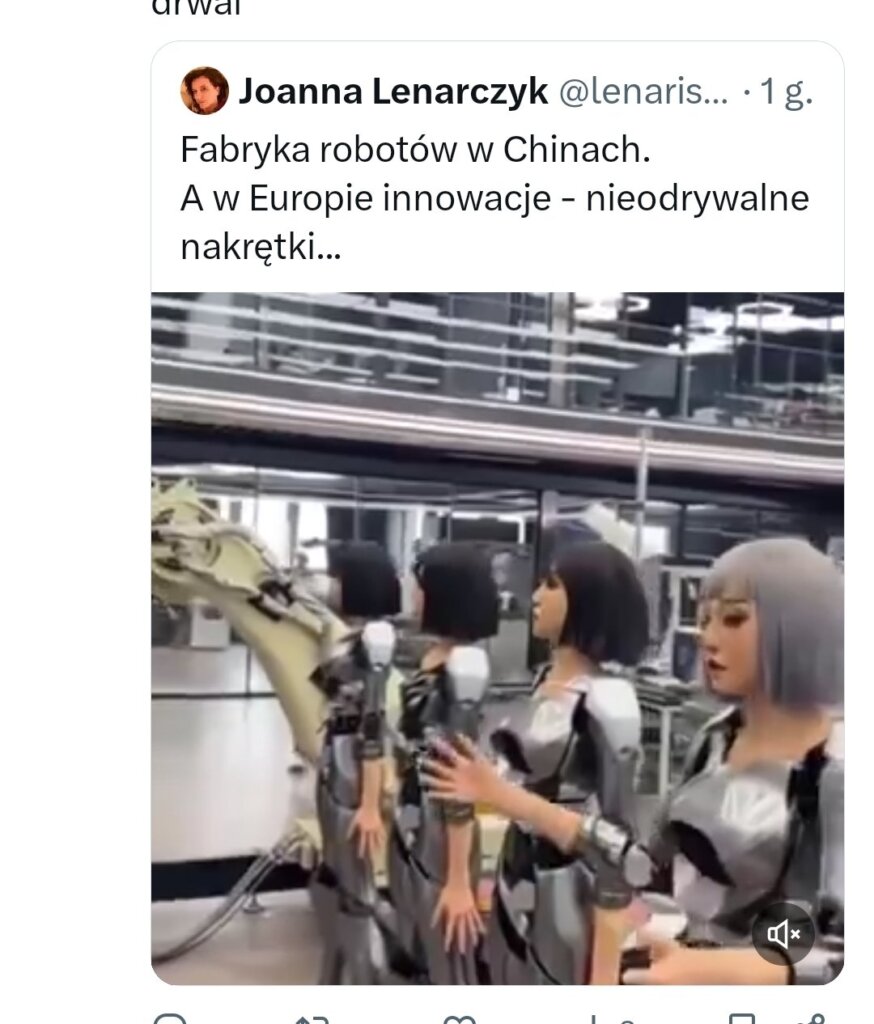Open Joanna Lenarczyk's profile avatar
874x1024 pixels.
coord(204,91)
